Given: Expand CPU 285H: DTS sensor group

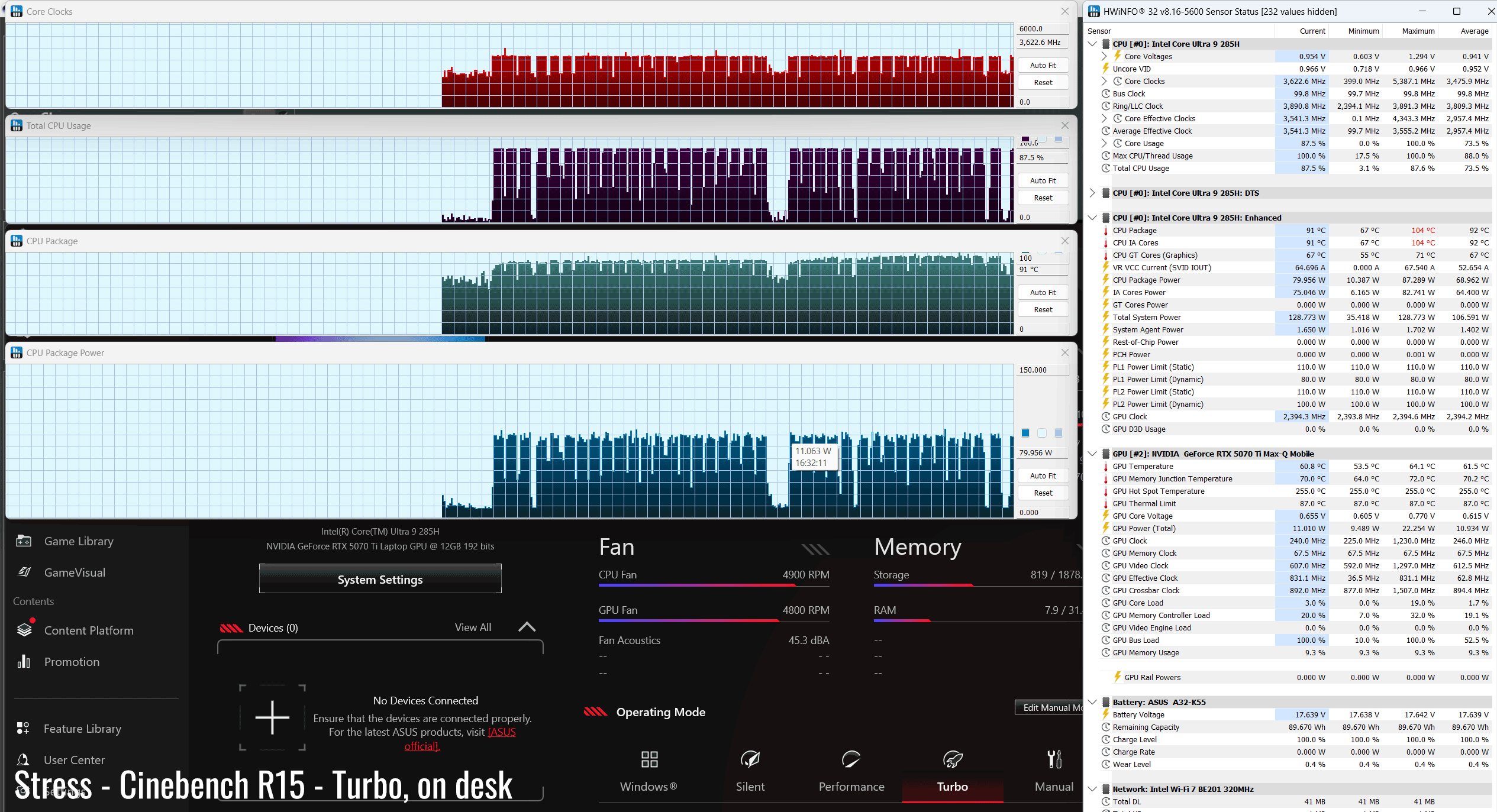Looking at the screenshot, I should point(1092,193).
